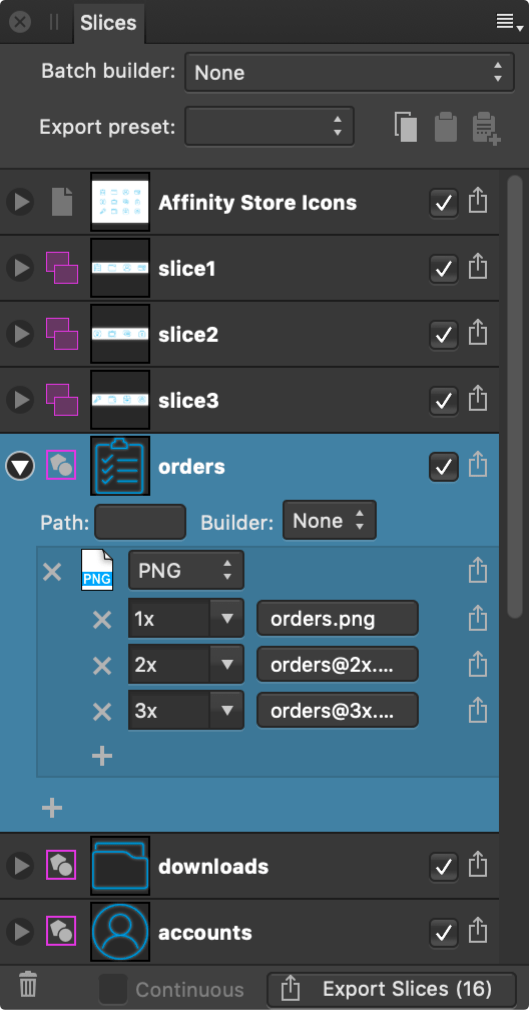Select the Slices tab
This screenshot has height=1010, width=529.
tap(108, 23)
